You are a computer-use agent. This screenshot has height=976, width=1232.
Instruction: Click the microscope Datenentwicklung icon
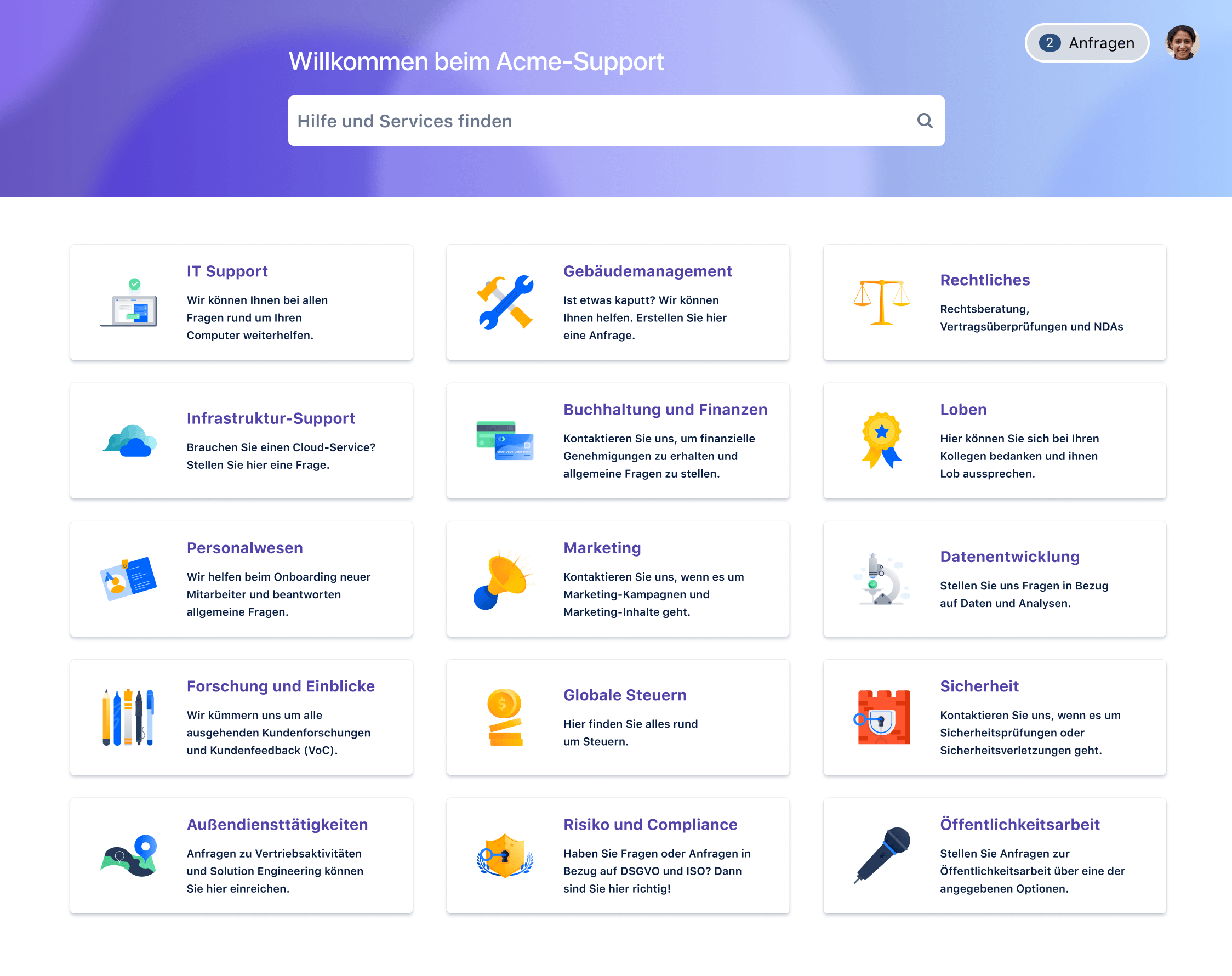(881, 579)
